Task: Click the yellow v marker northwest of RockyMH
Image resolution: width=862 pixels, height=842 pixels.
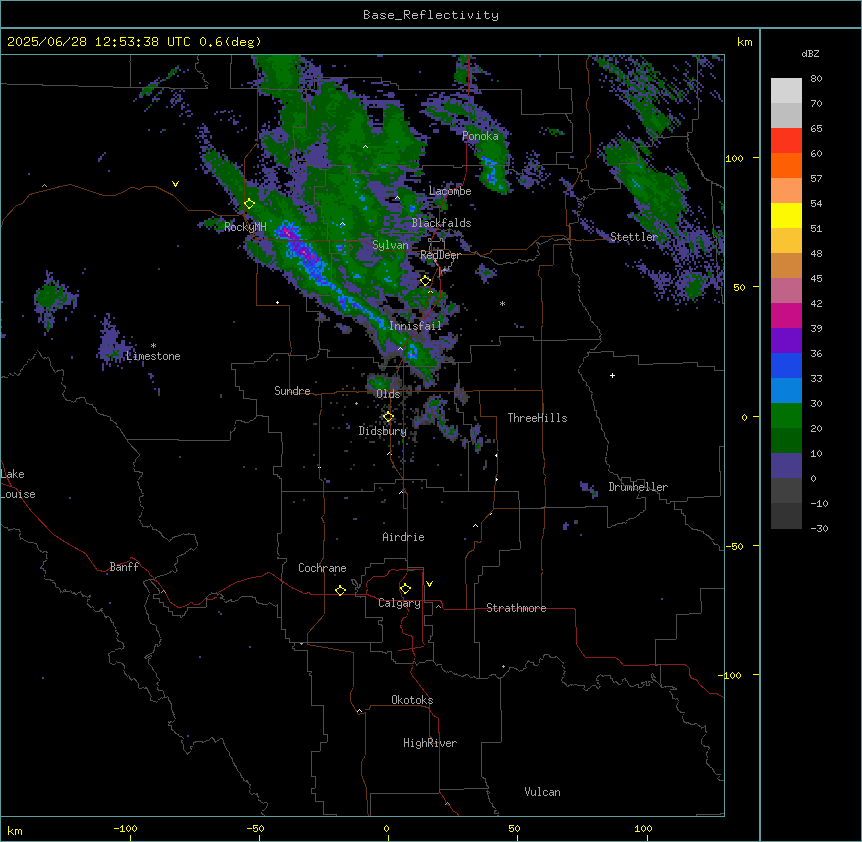Action: click(x=175, y=184)
